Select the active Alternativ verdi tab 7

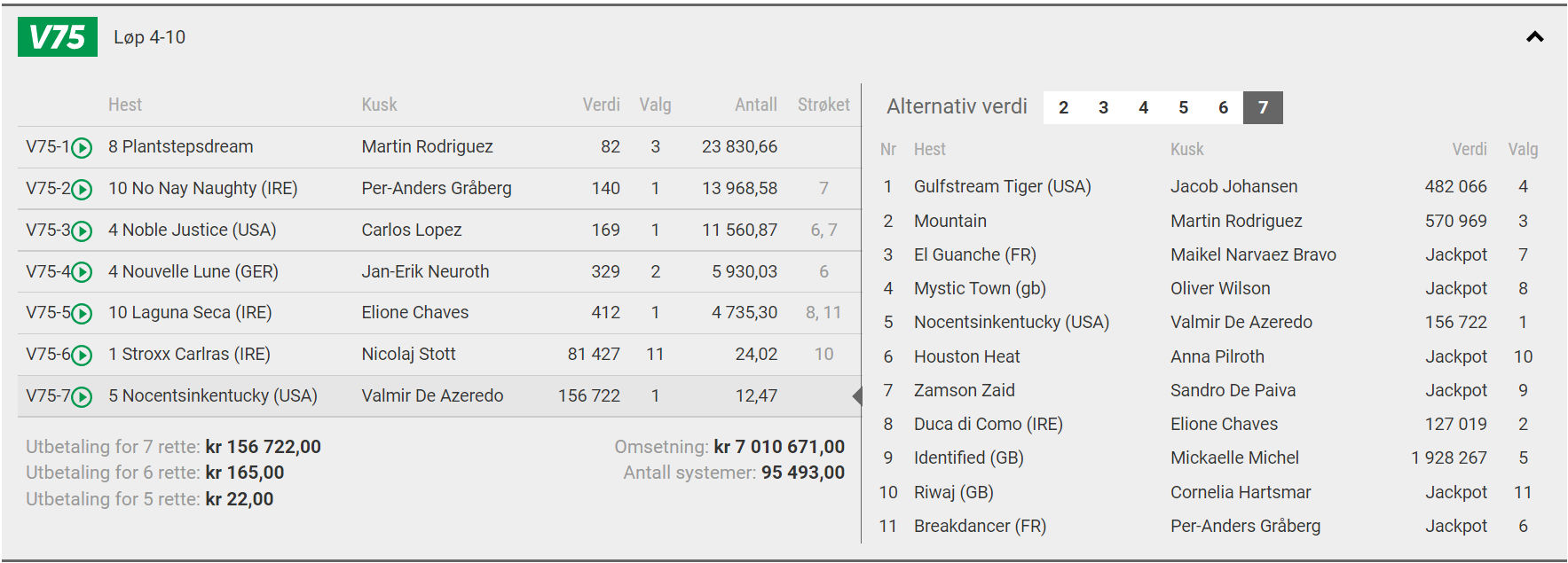1263,107
